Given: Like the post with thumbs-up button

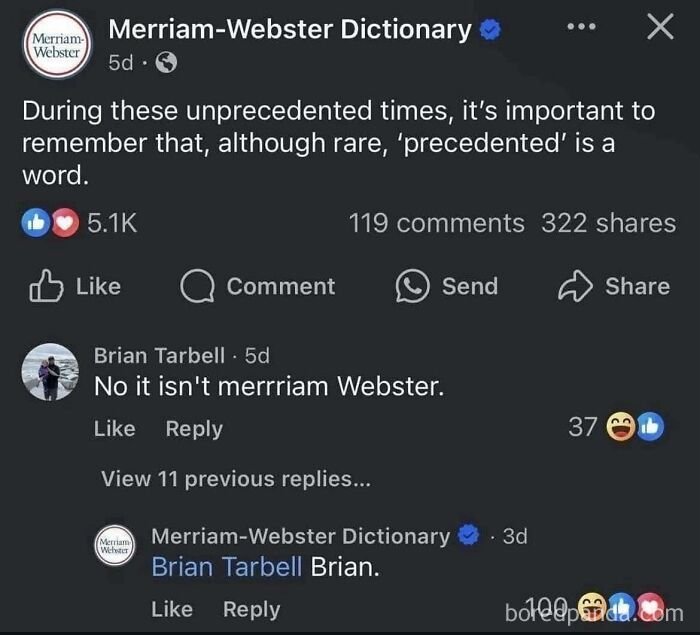Looking at the screenshot, I should pos(74,286).
